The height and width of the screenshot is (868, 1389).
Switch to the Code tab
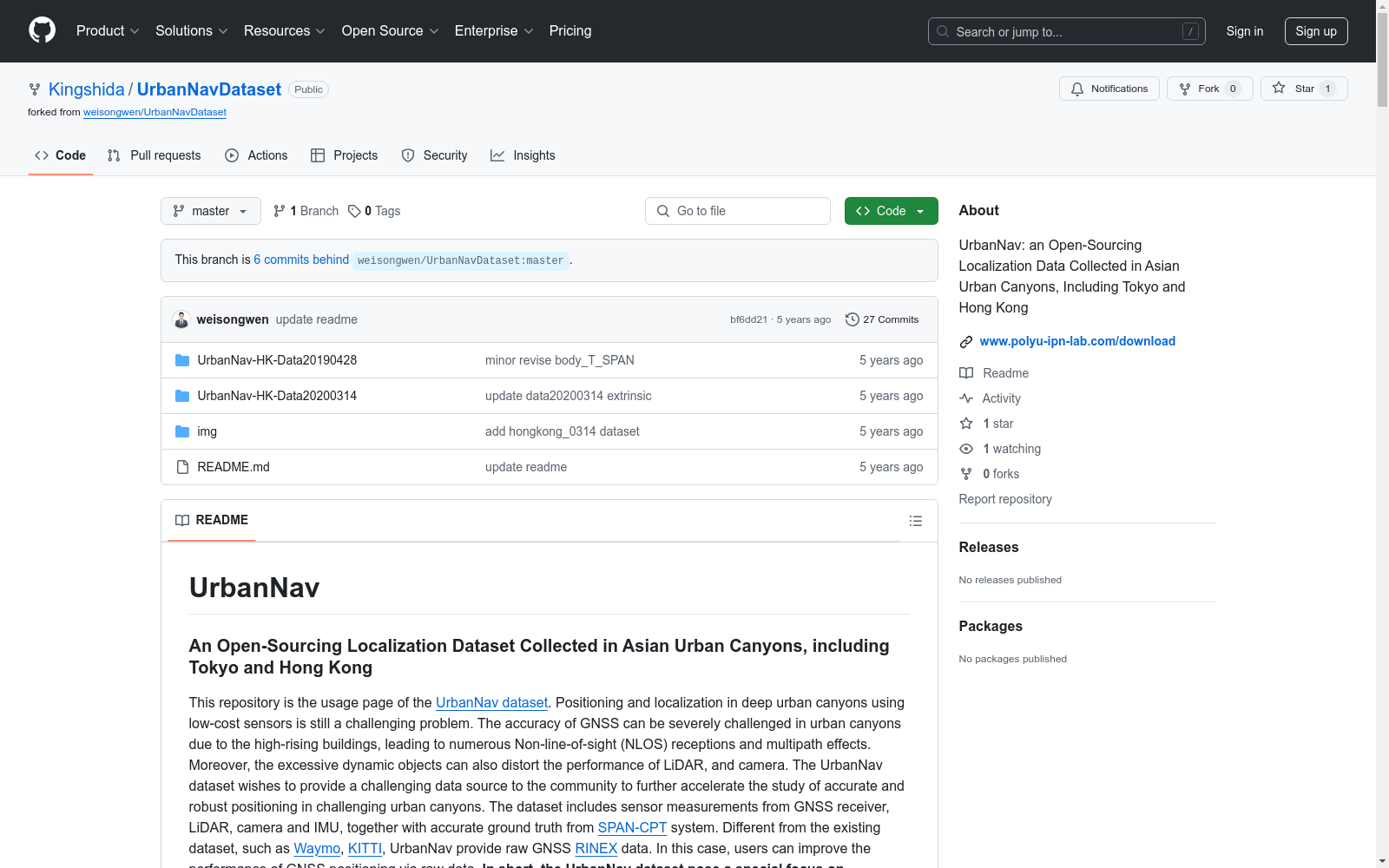coord(61,155)
